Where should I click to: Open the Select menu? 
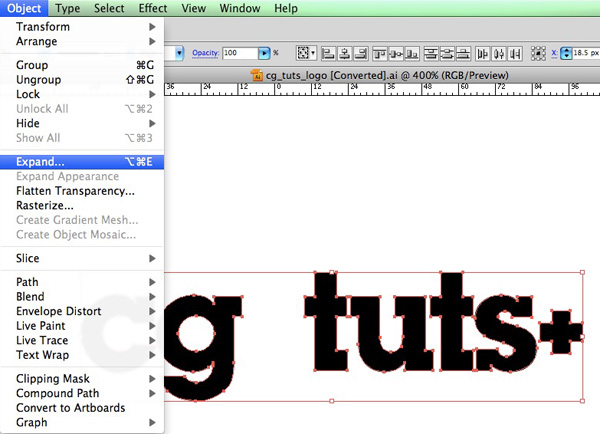(x=109, y=8)
